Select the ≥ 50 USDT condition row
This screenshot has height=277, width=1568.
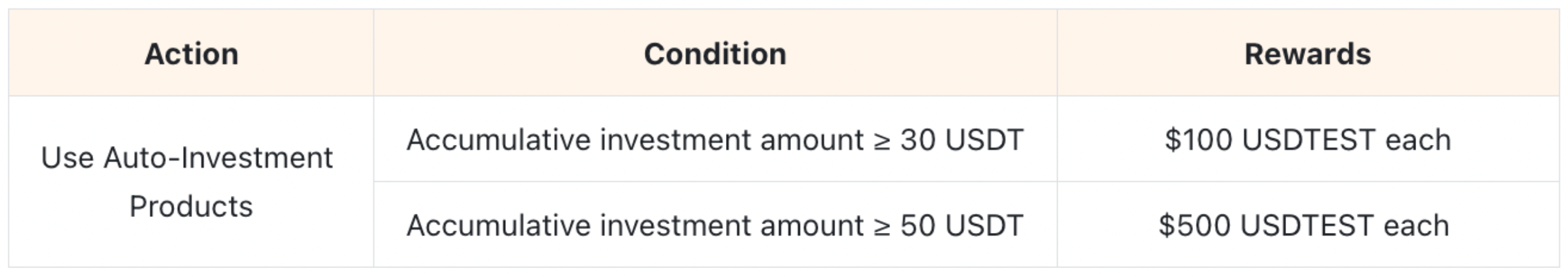pyautogui.click(x=714, y=225)
